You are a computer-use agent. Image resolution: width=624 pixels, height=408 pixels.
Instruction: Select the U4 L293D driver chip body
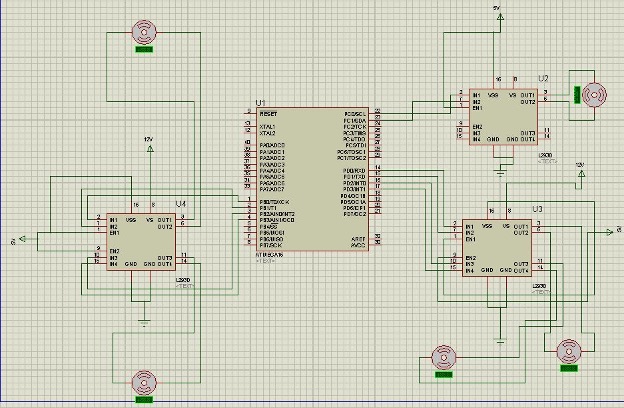coord(141,242)
